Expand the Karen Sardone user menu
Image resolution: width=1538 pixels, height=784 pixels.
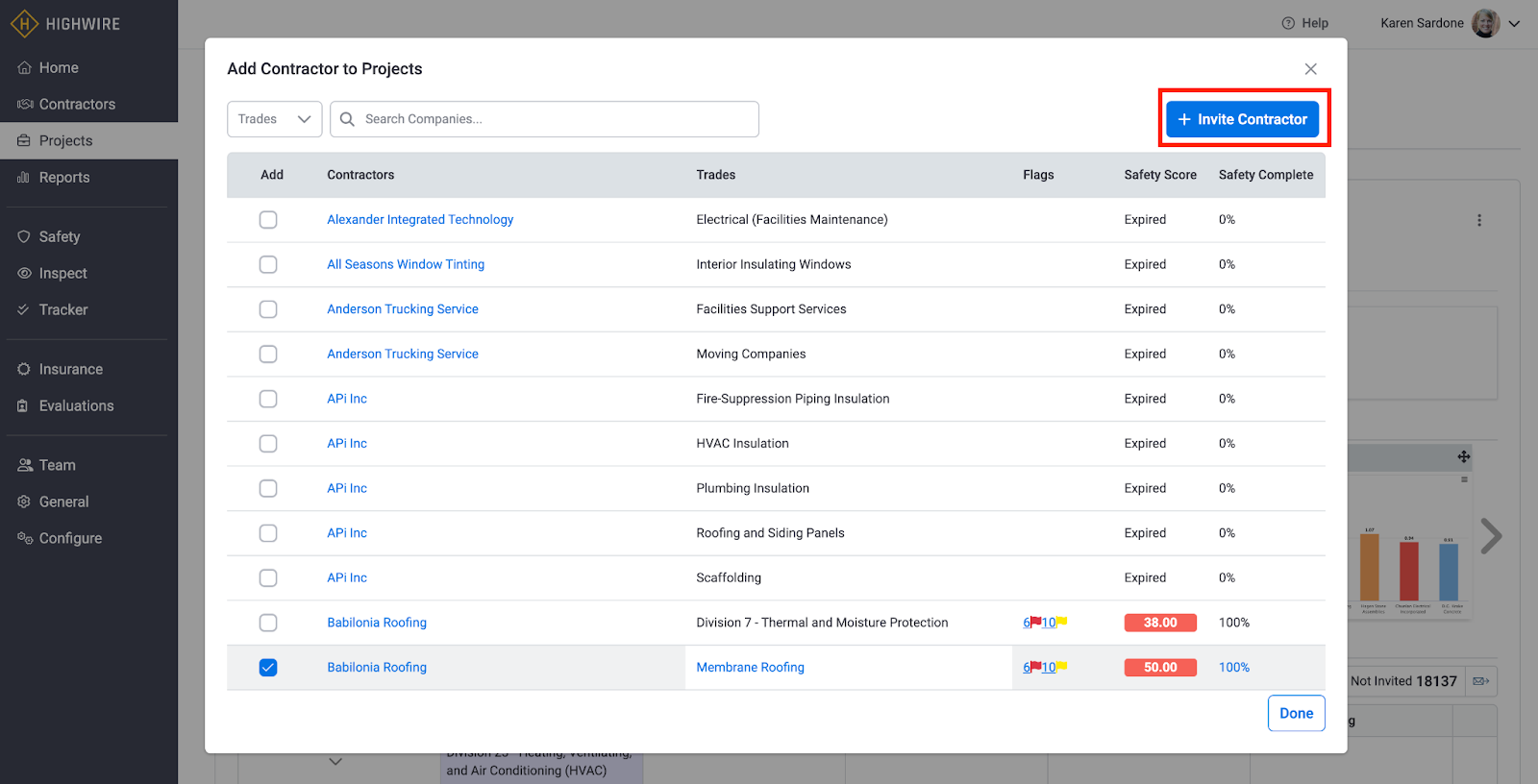coord(1514,24)
